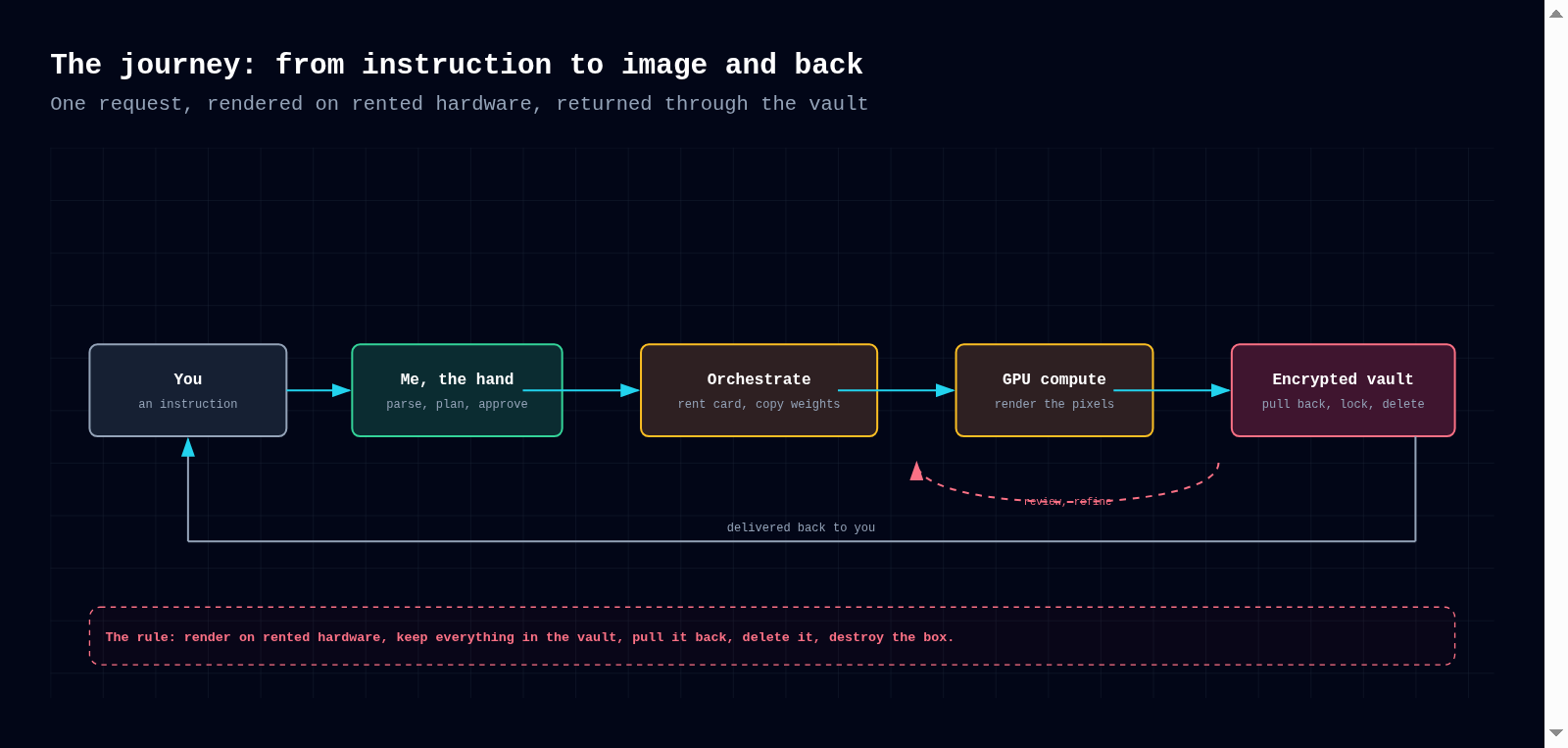Click the scrollbar up arrow
Viewport: 1568px width, 748px height.
pos(1556,14)
